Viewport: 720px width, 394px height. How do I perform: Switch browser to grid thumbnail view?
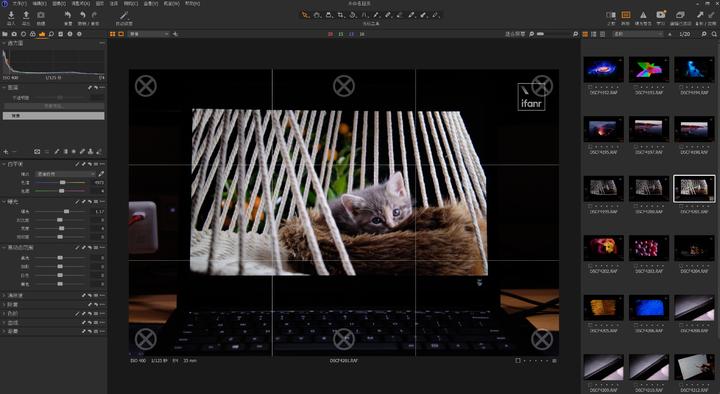[585, 34]
